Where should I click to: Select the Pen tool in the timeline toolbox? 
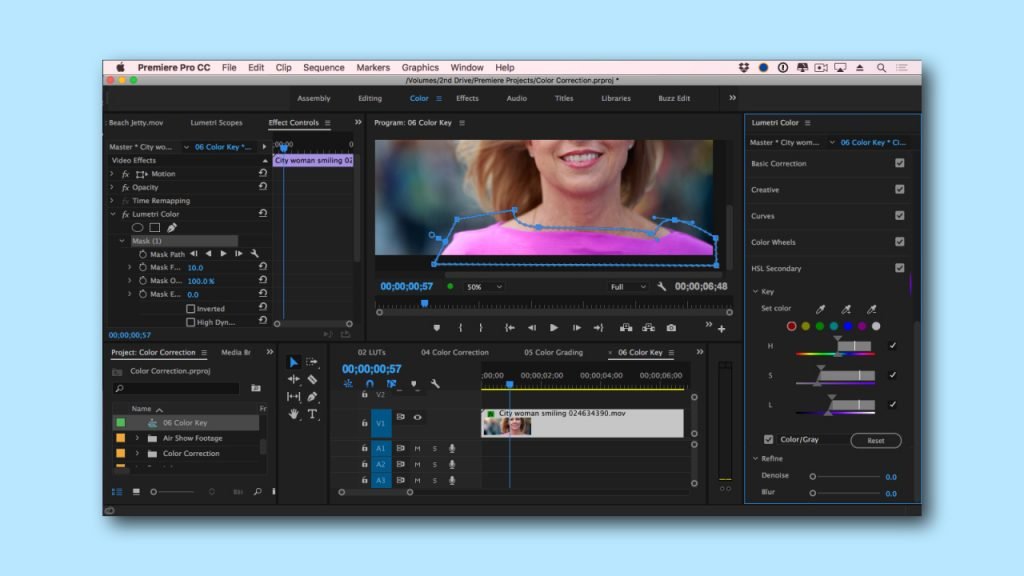click(x=312, y=396)
